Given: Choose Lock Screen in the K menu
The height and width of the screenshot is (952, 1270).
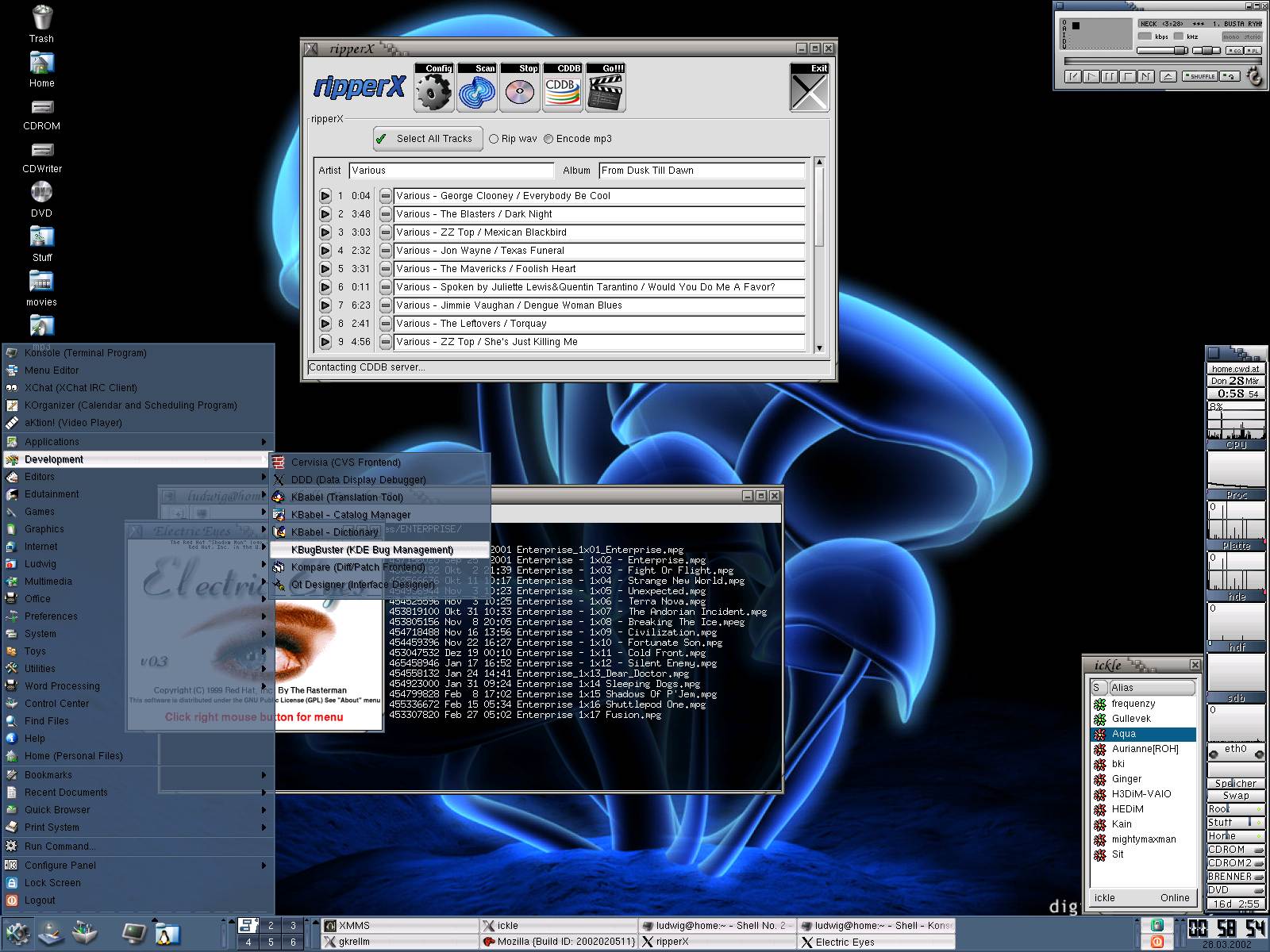Looking at the screenshot, I should coord(138,882).
